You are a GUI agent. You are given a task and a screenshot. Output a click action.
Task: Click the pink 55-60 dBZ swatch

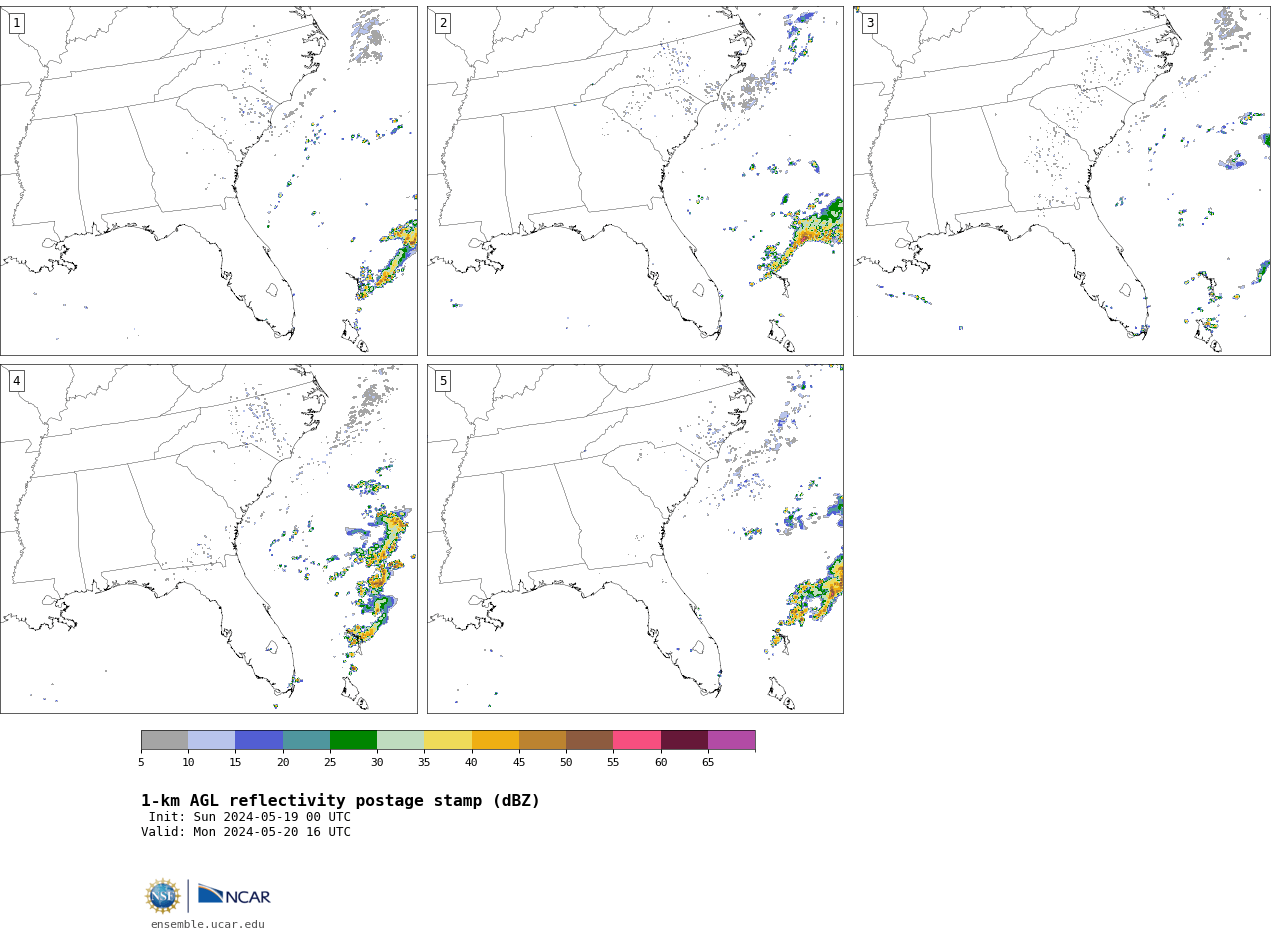[x=637, y=740]
